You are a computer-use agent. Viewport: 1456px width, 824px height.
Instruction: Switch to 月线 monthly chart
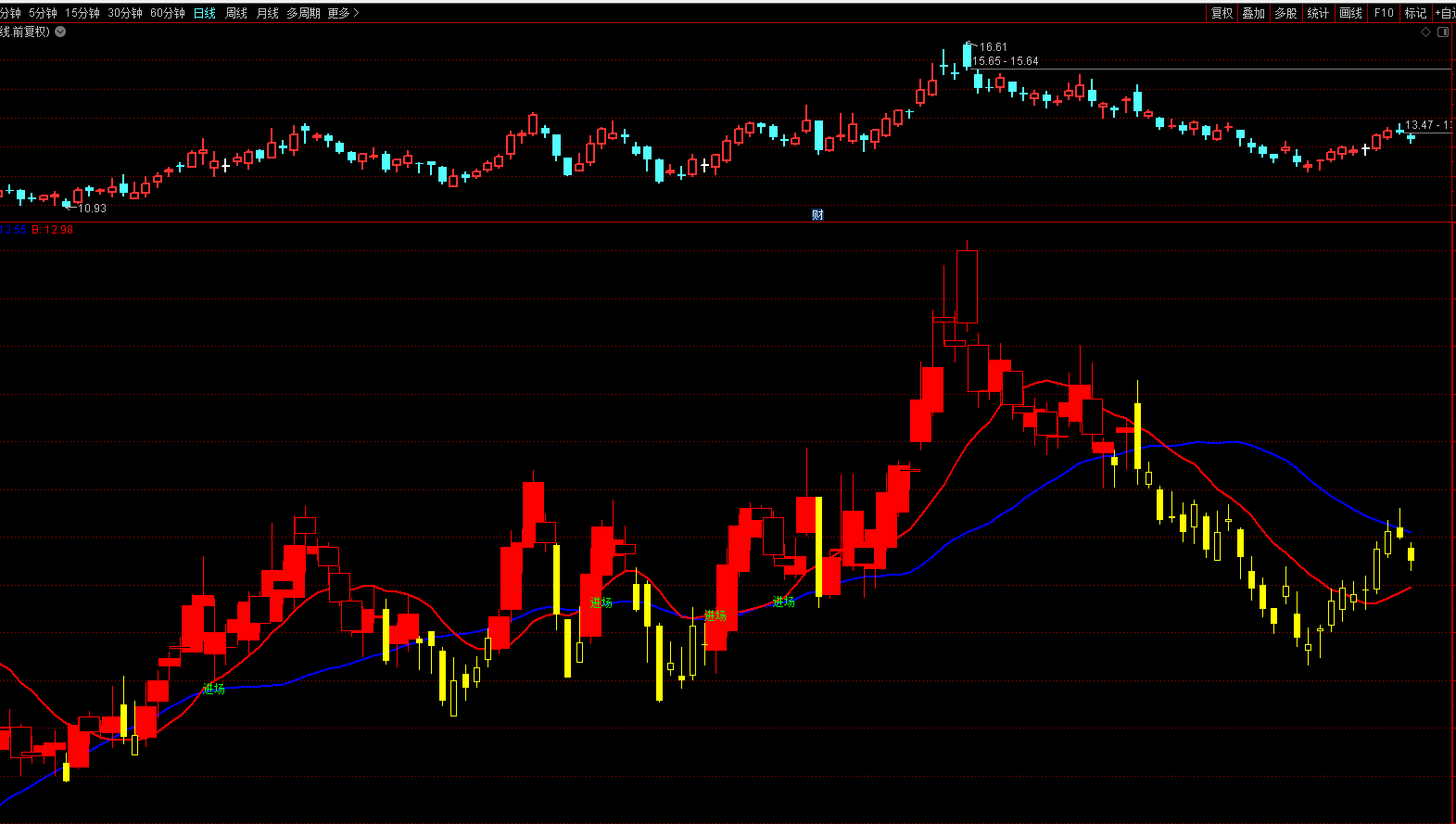tap(268, 13)
